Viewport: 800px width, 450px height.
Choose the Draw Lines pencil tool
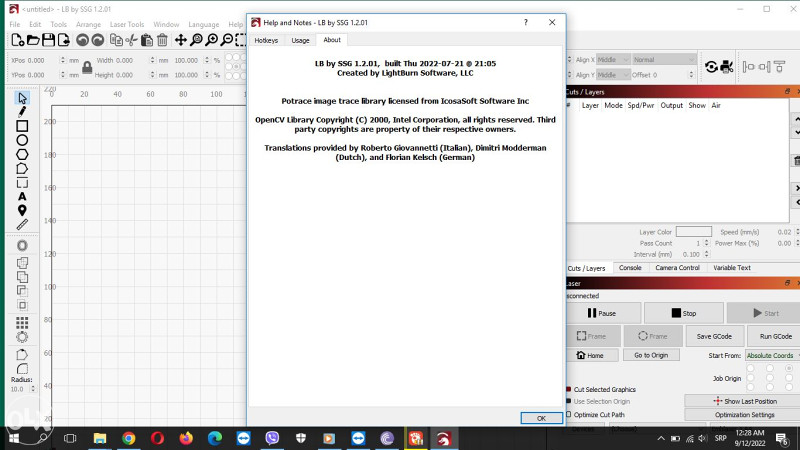[22, 112]
